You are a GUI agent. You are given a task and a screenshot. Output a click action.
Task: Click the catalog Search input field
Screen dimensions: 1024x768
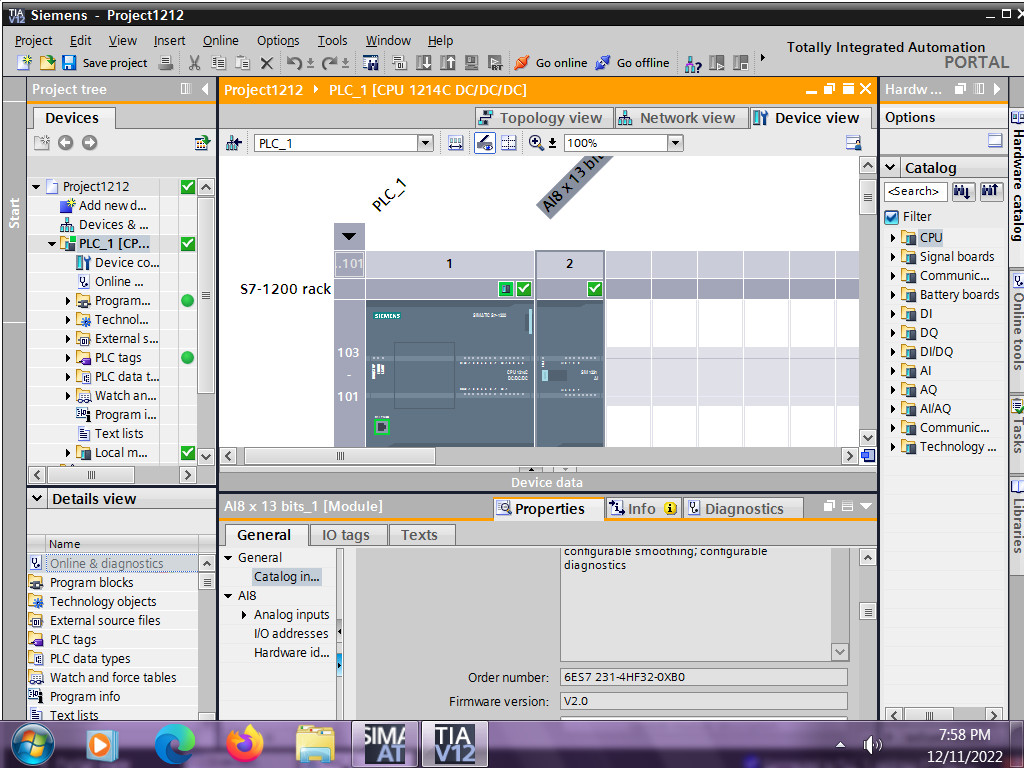[x=915, y=191]
